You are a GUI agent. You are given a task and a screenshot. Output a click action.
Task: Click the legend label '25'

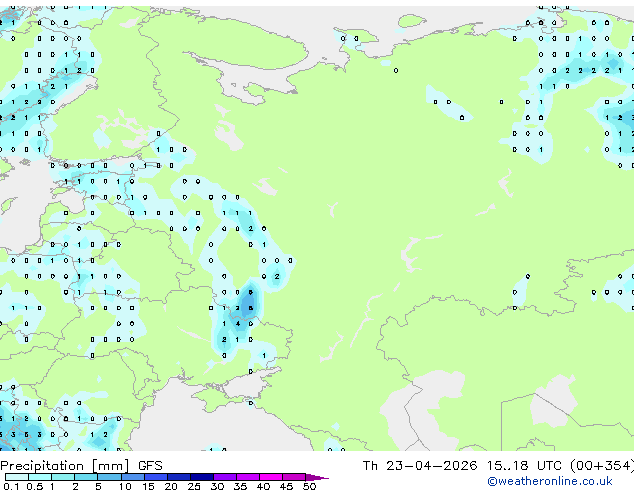(x=194, y=486)
